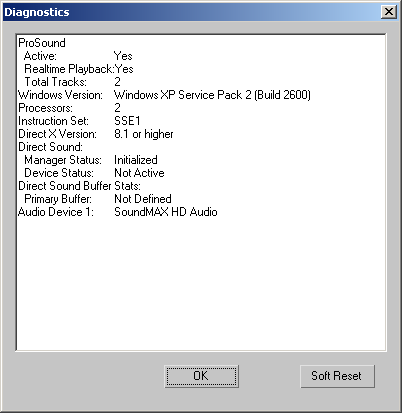The height and width of the screenshot is (413, 402).
Task: Click the Active: Yes line
Action: pos(78,56)
